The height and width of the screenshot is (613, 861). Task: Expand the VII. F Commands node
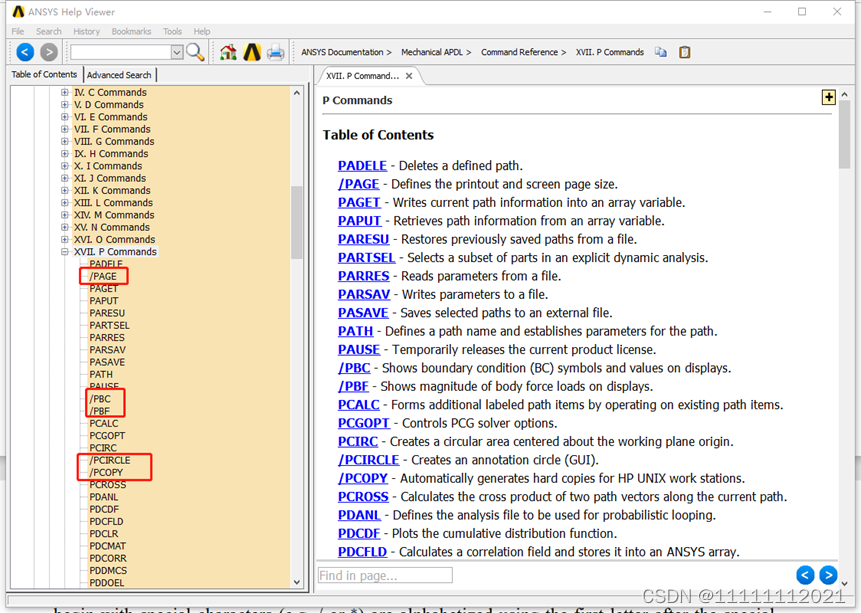(65, 129)
